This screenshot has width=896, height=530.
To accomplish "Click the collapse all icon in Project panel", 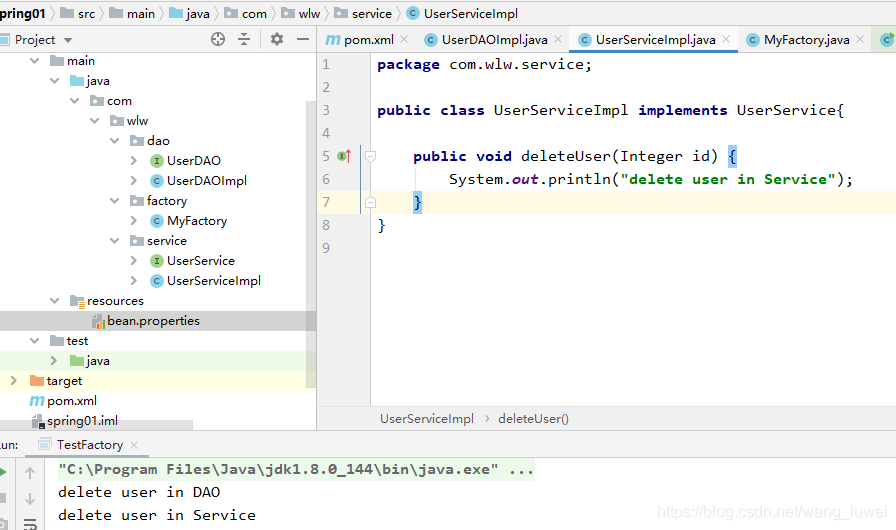I will point(244,39).
